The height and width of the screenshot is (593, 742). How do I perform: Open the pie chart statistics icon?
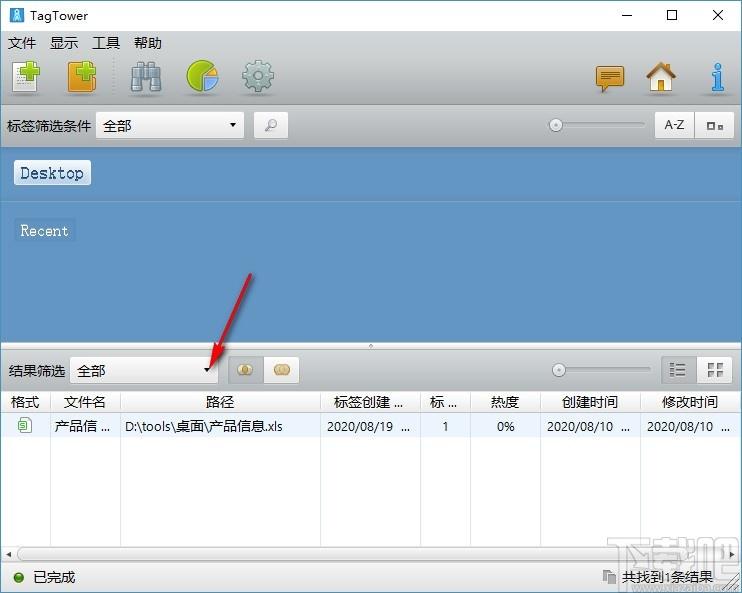coord(202,76)
